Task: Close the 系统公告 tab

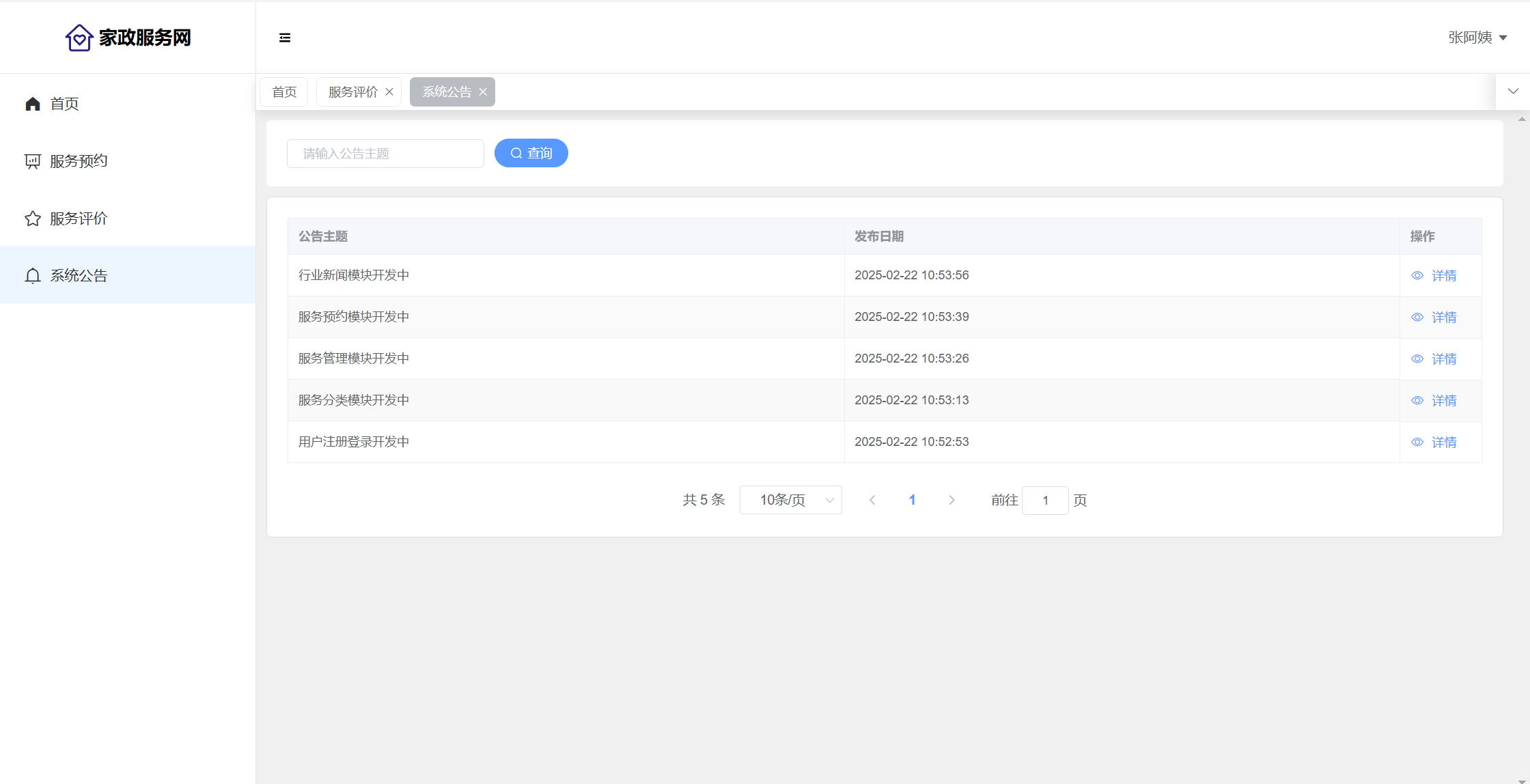Action: pyautogui.click(x=483, y=92)
